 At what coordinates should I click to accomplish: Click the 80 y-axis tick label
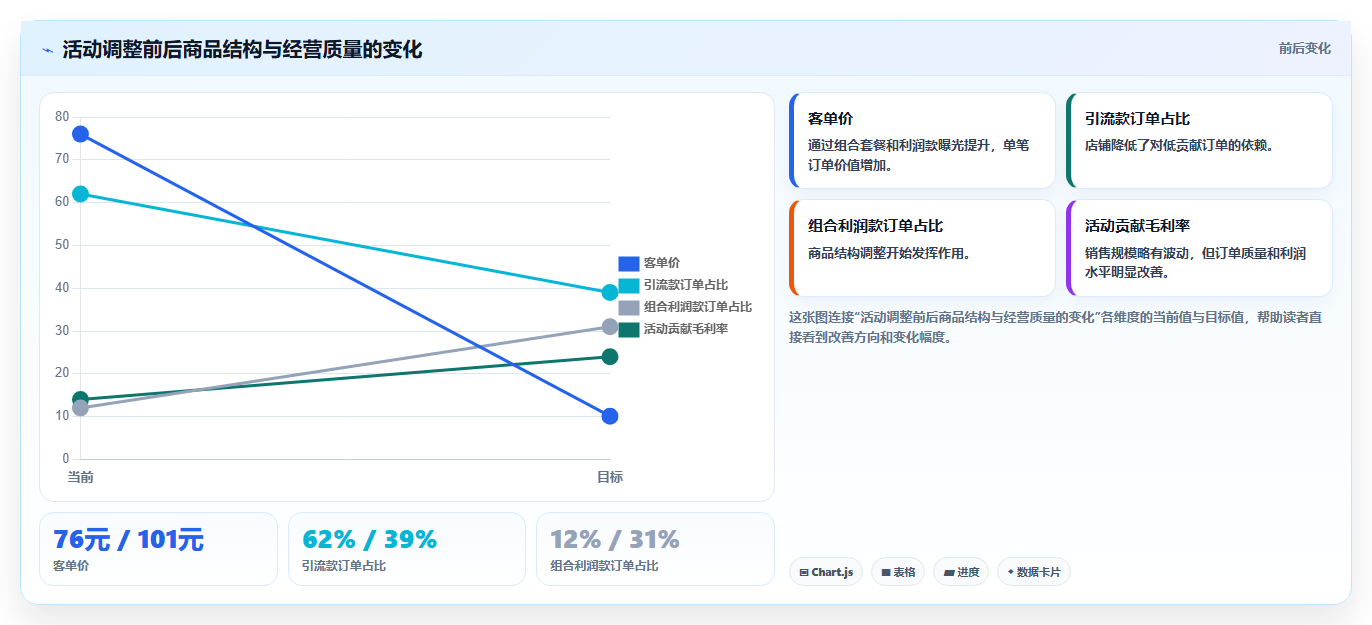coord(62,117)
